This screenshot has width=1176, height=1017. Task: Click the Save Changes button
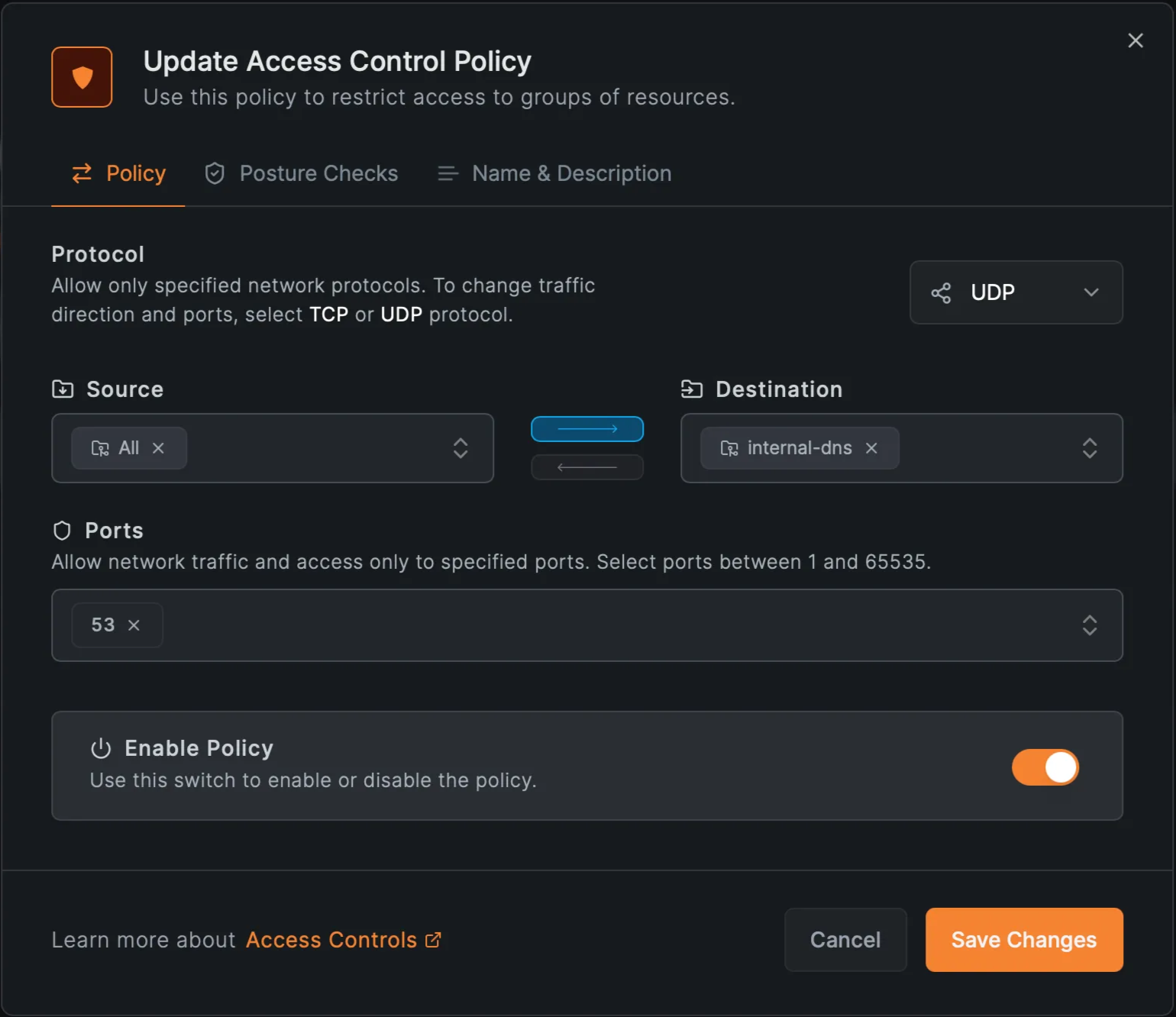(x=1023, y=940)
